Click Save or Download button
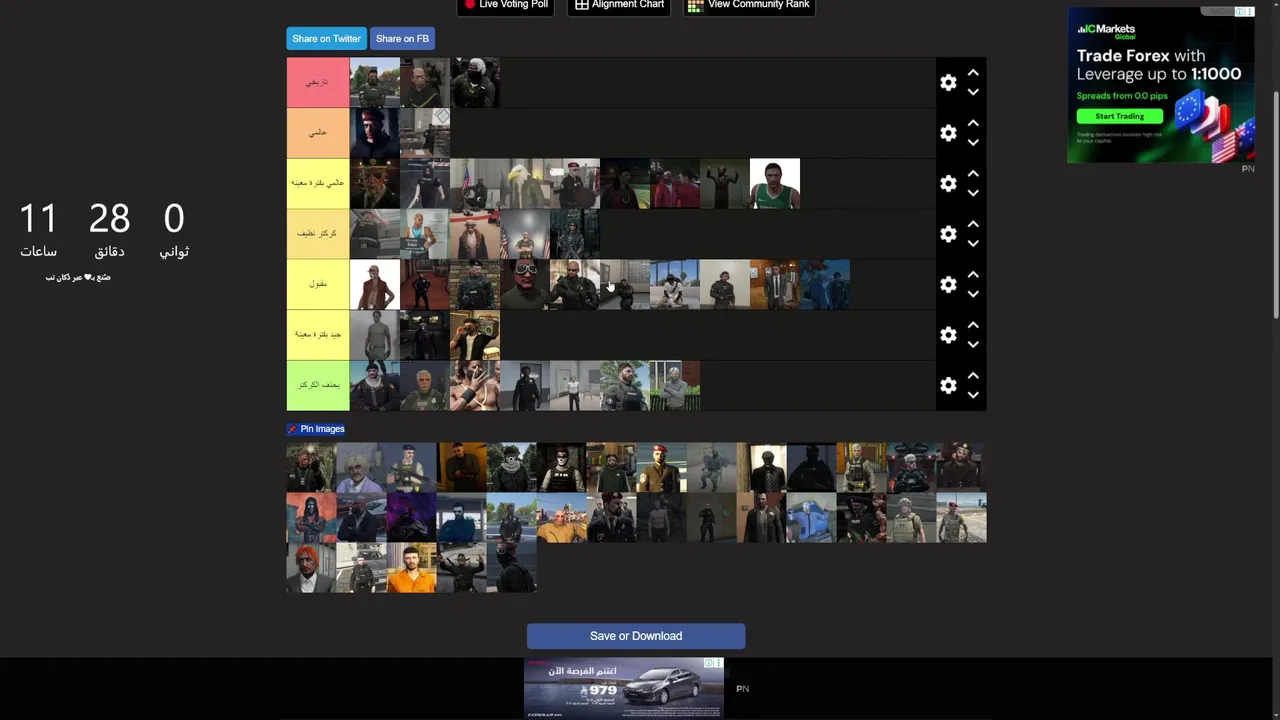This screenshot has width=1280, height=720. 636,636
